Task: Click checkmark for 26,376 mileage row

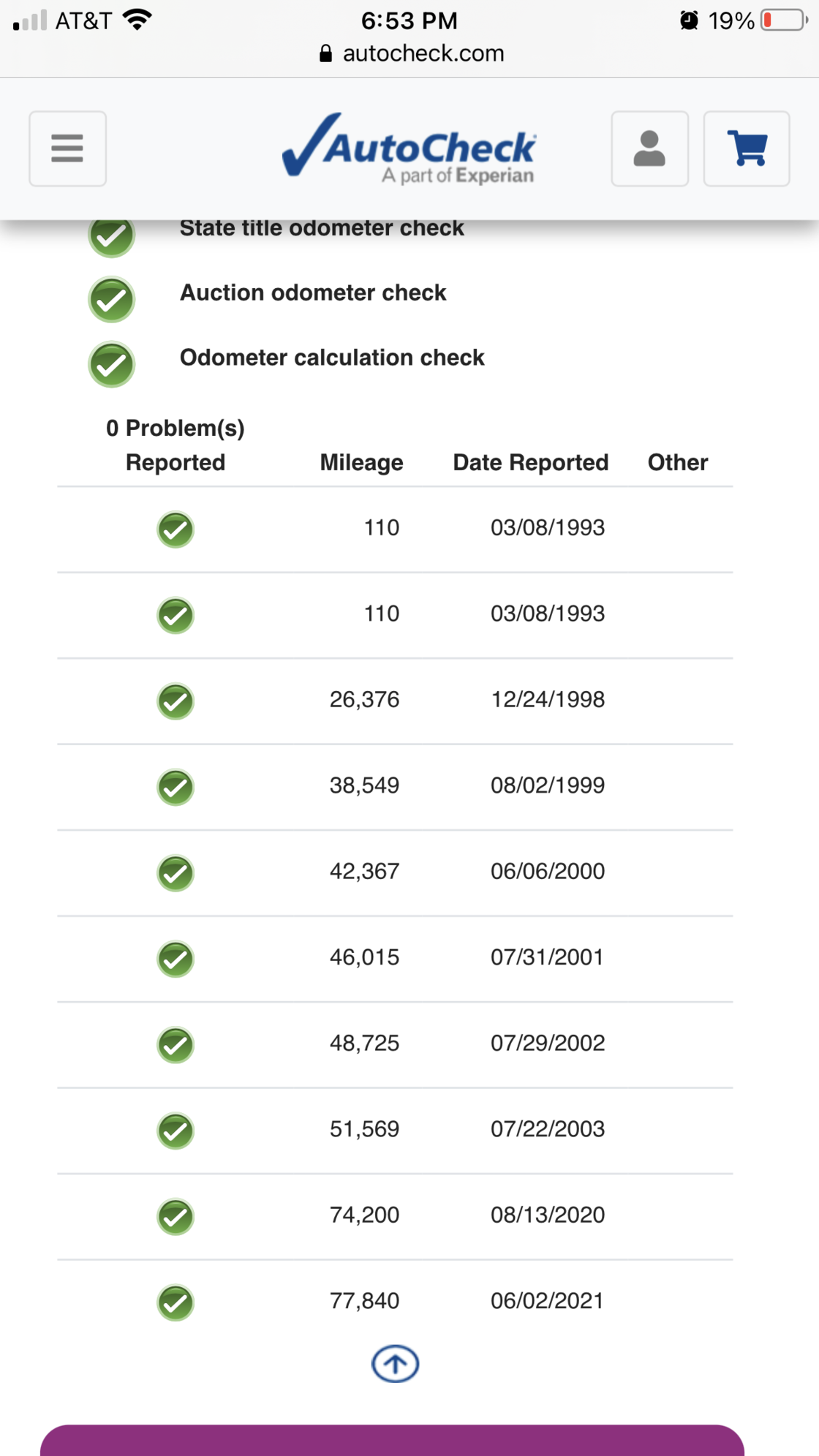Action: 175,701
